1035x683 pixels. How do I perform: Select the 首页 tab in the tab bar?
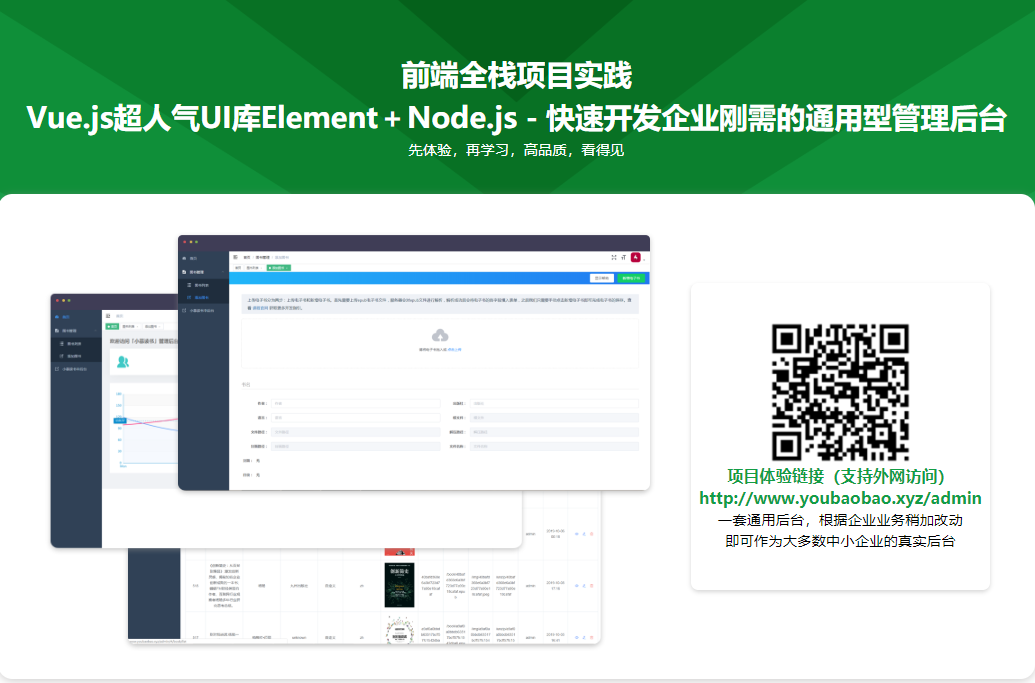point(238,268)
